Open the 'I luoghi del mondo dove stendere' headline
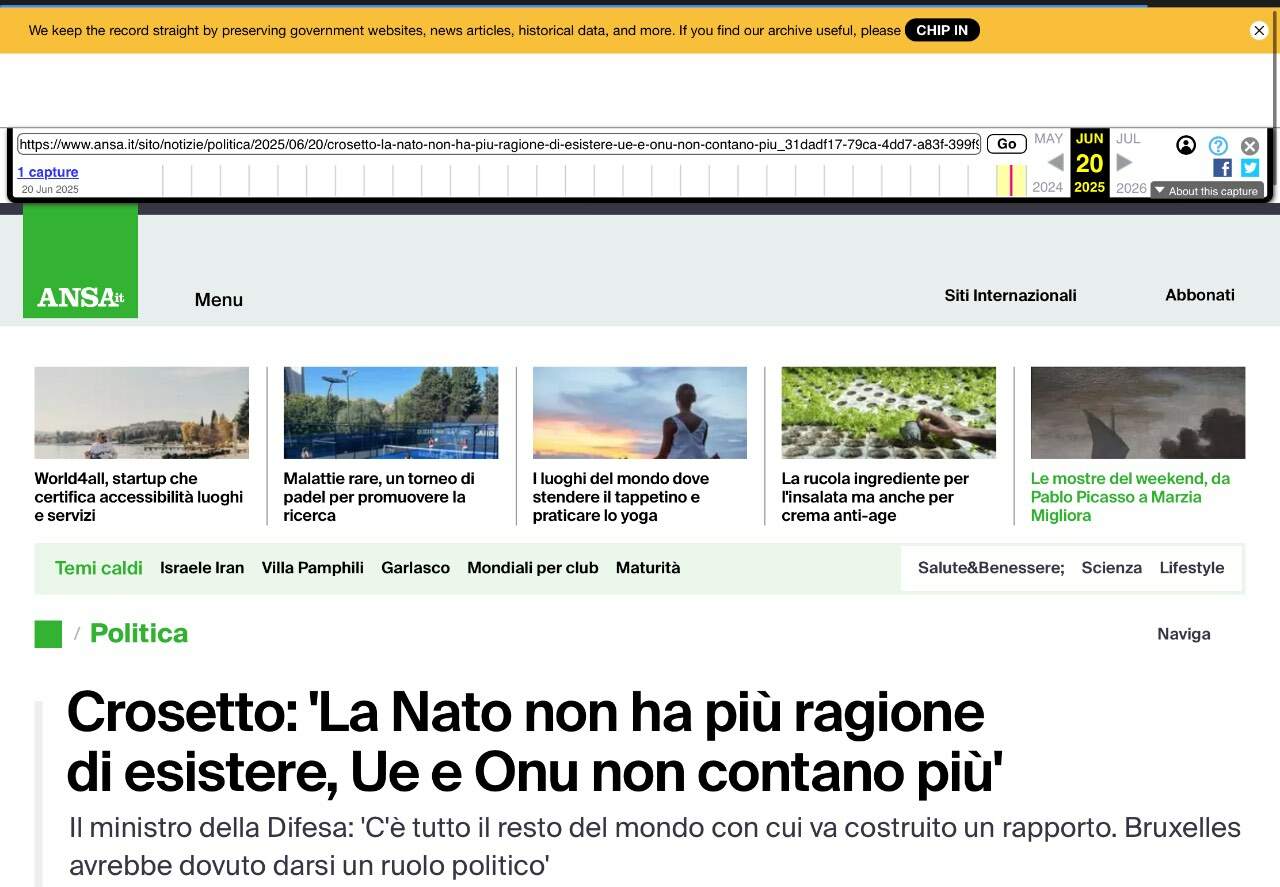 (621, 497)
